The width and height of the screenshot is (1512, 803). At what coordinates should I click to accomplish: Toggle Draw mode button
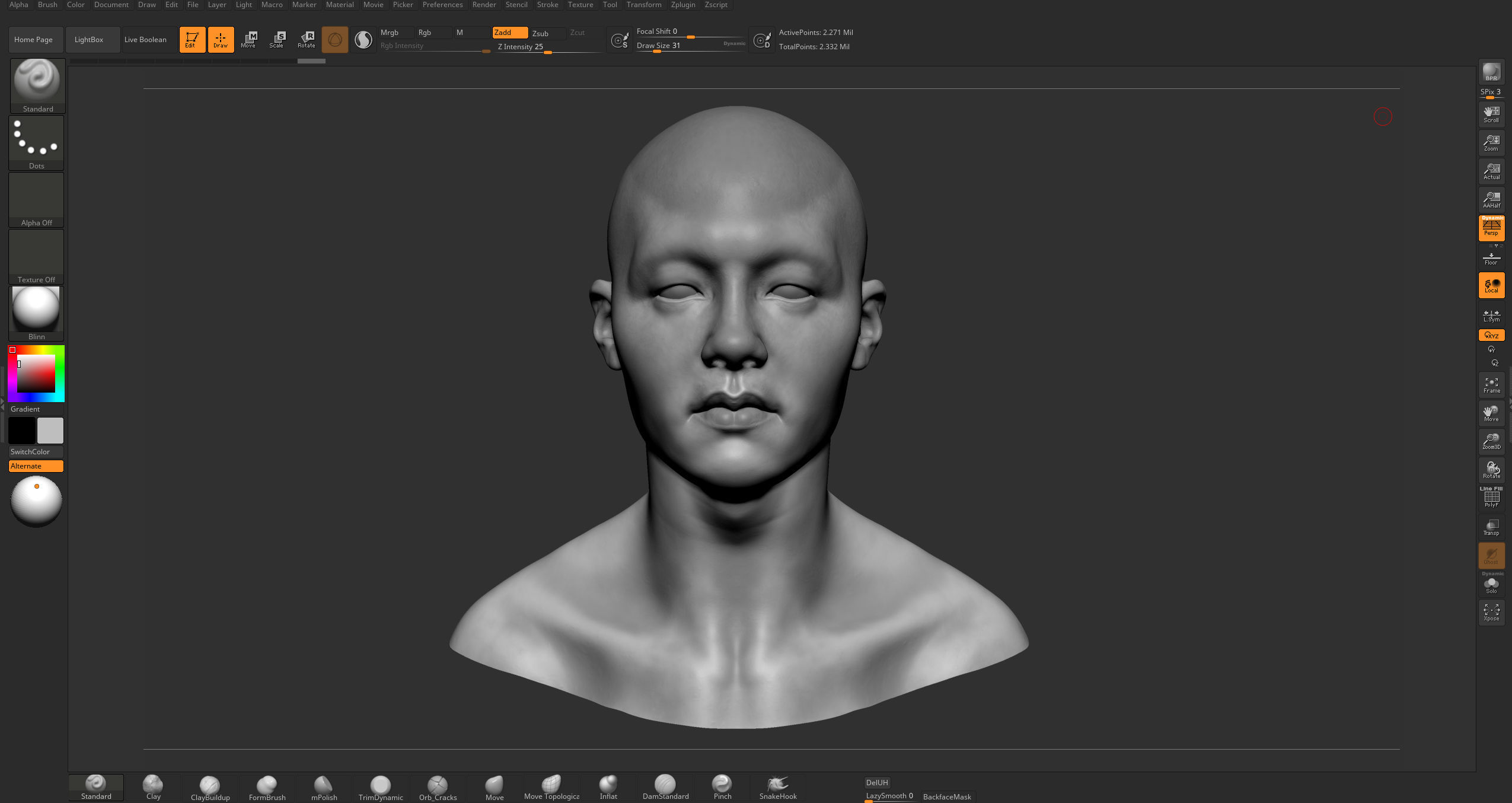[221, 40]
